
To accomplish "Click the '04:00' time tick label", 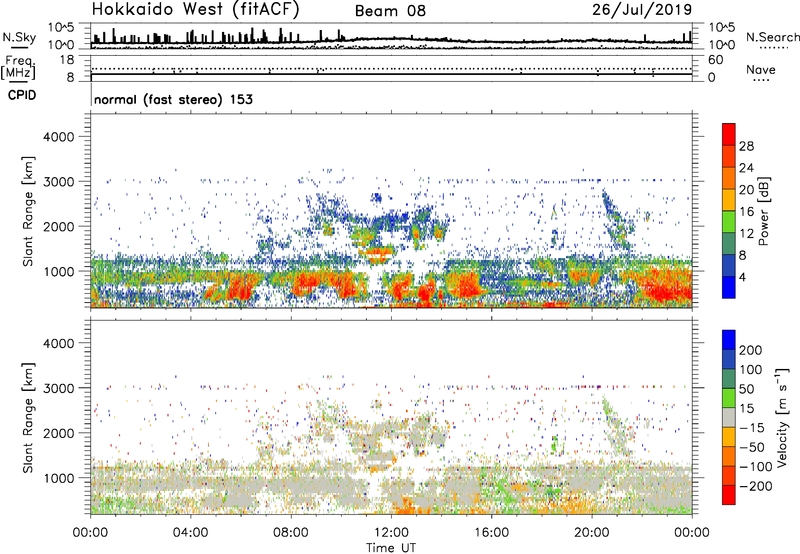I will [x=190, y=533].
